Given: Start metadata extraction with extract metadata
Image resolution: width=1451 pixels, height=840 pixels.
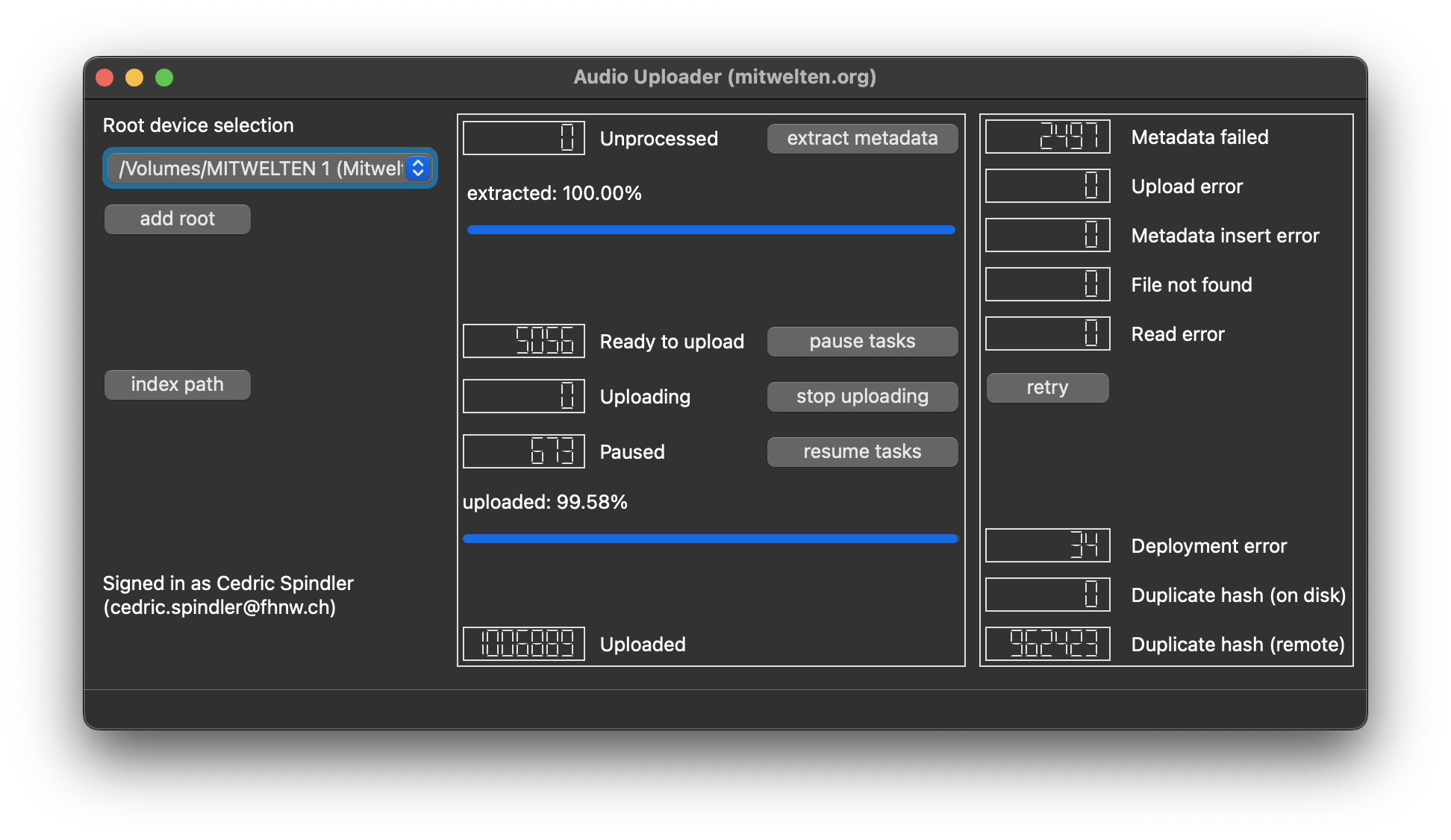Looking at the screenshot, I should 862,138.
